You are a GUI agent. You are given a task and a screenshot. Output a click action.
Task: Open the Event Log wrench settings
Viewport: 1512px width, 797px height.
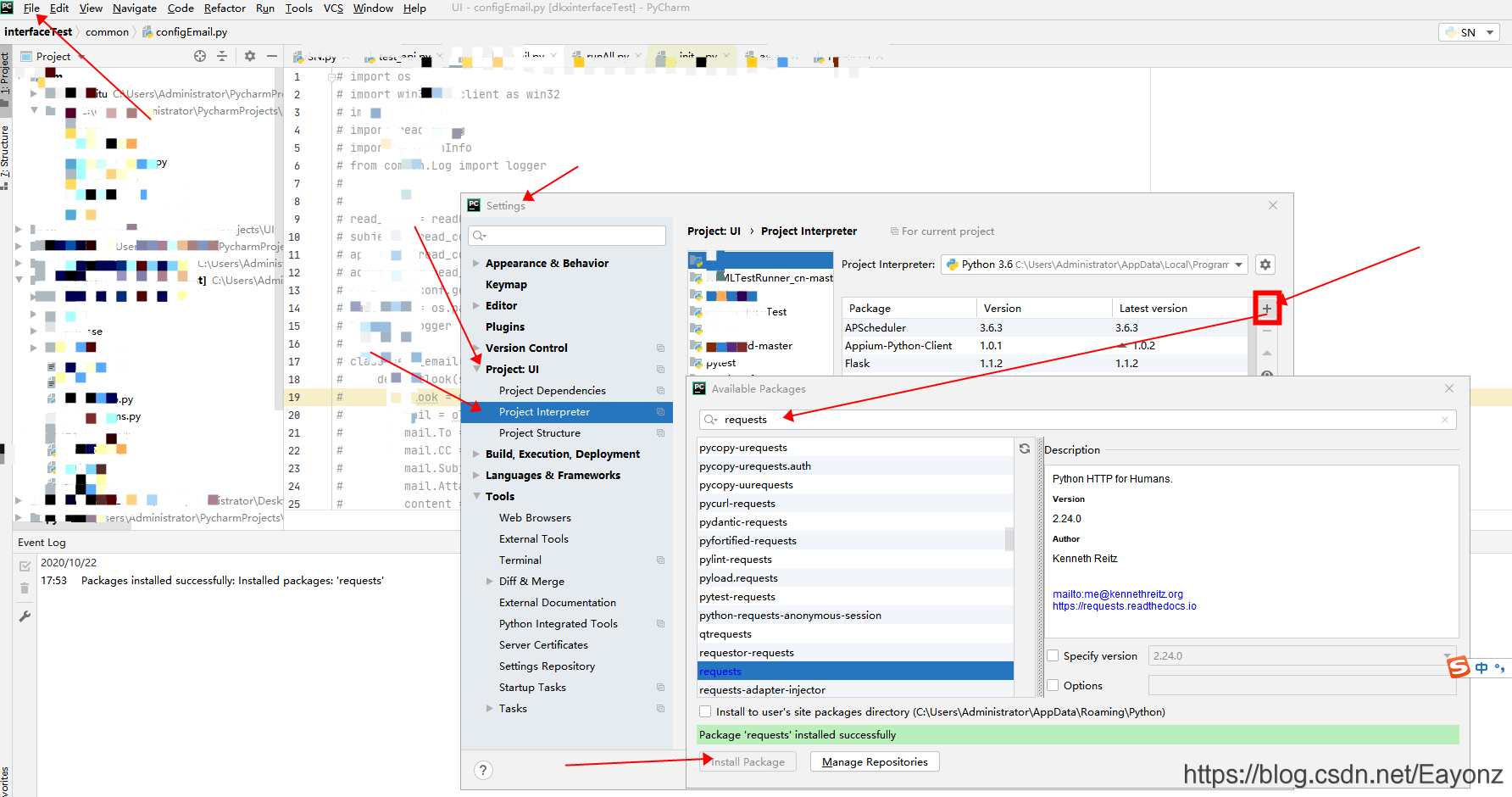click(x=25, y=616)
